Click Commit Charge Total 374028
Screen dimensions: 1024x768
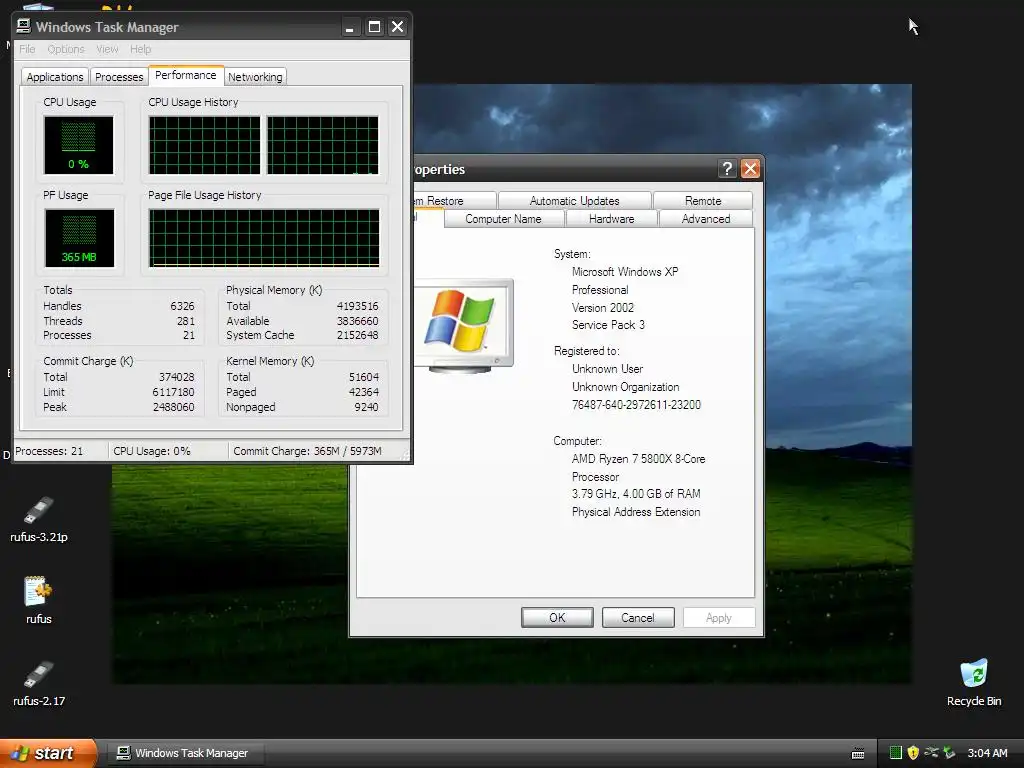176,377
